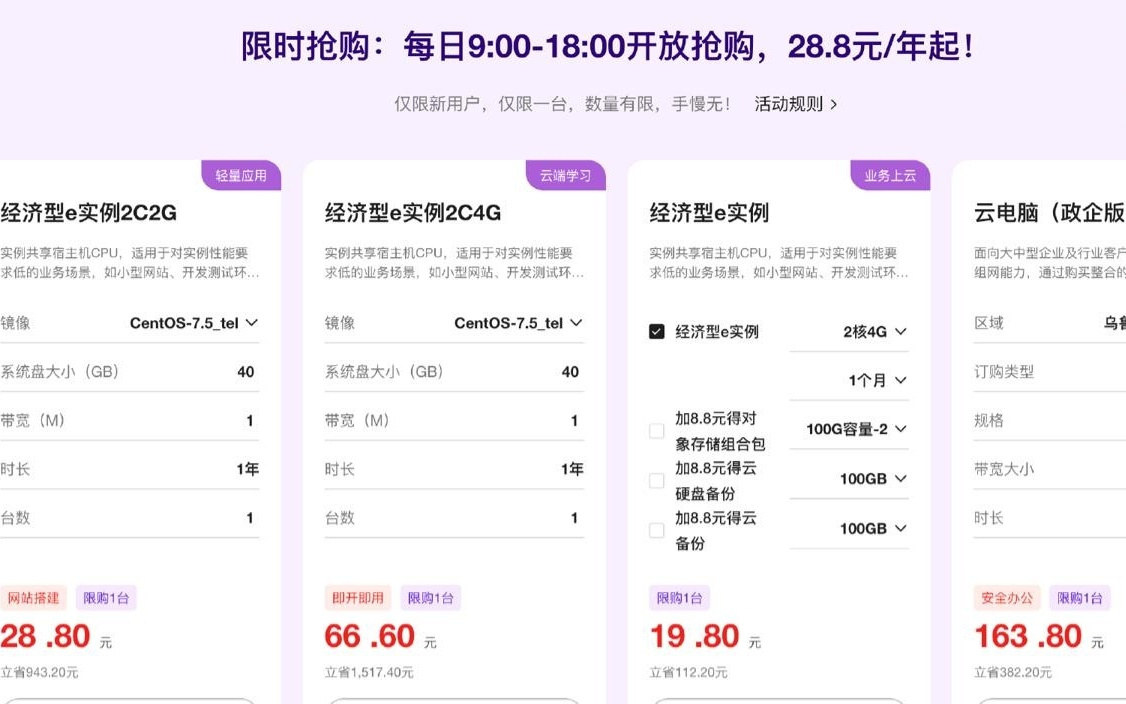Enable 加8.8元得云备份 checkbox
The width and height of the screenshot is (1126, 704).
656,530
